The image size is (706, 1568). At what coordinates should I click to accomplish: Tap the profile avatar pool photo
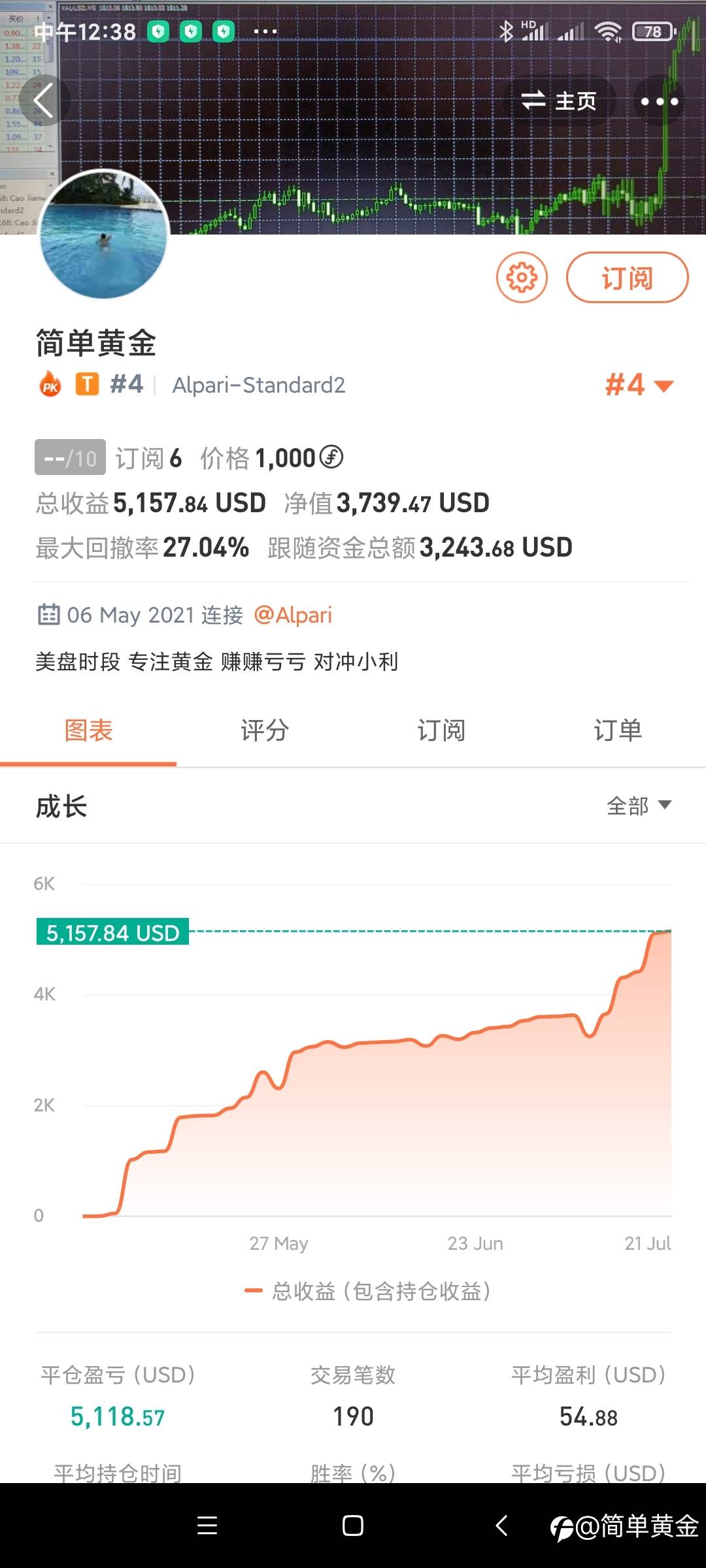click(103, 235)
